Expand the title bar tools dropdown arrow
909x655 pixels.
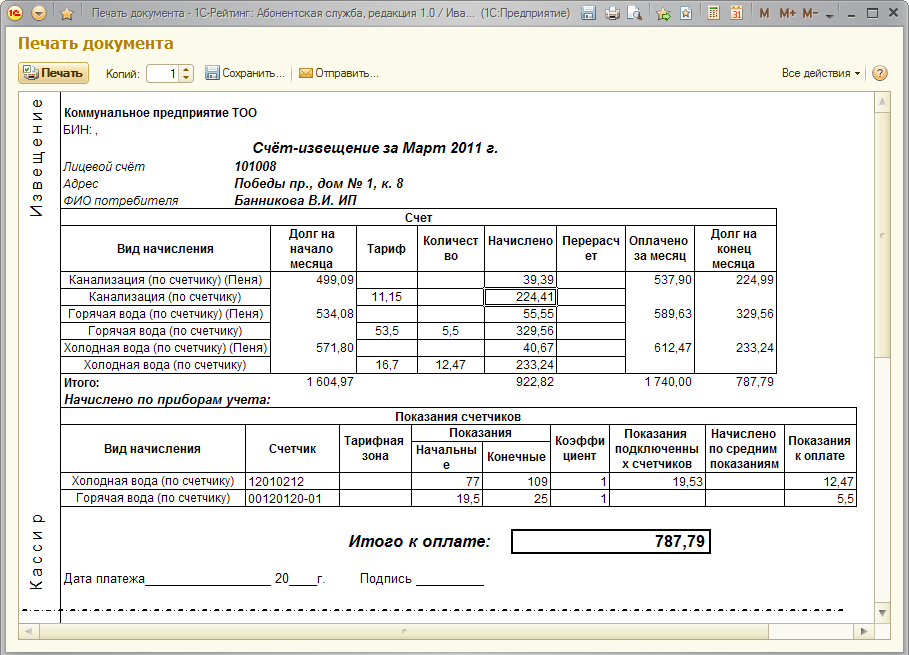point(830,14)
